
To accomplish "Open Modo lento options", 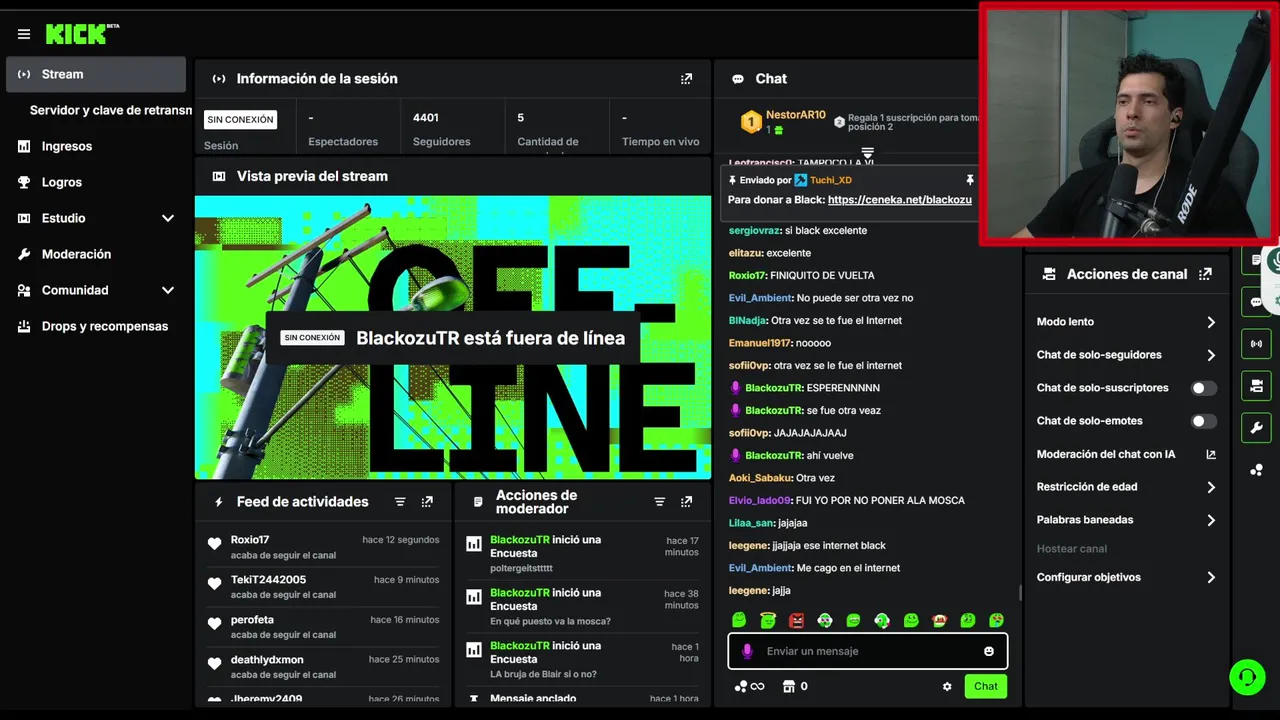I will [x=1126, y=322].
